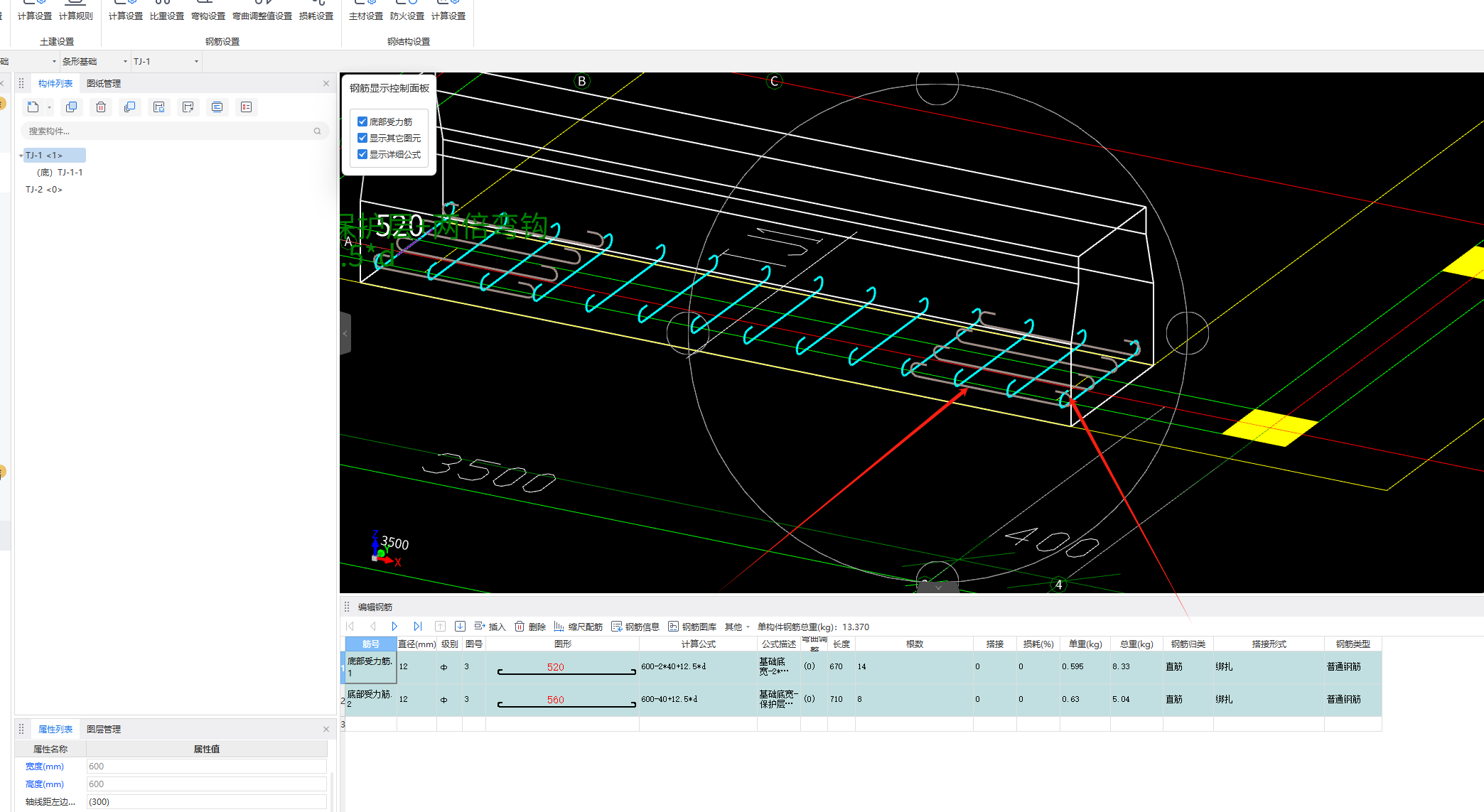Viewport: 1484px width, 812px height.
Task: Click the 筋号 column header
Action: (370, 644)
